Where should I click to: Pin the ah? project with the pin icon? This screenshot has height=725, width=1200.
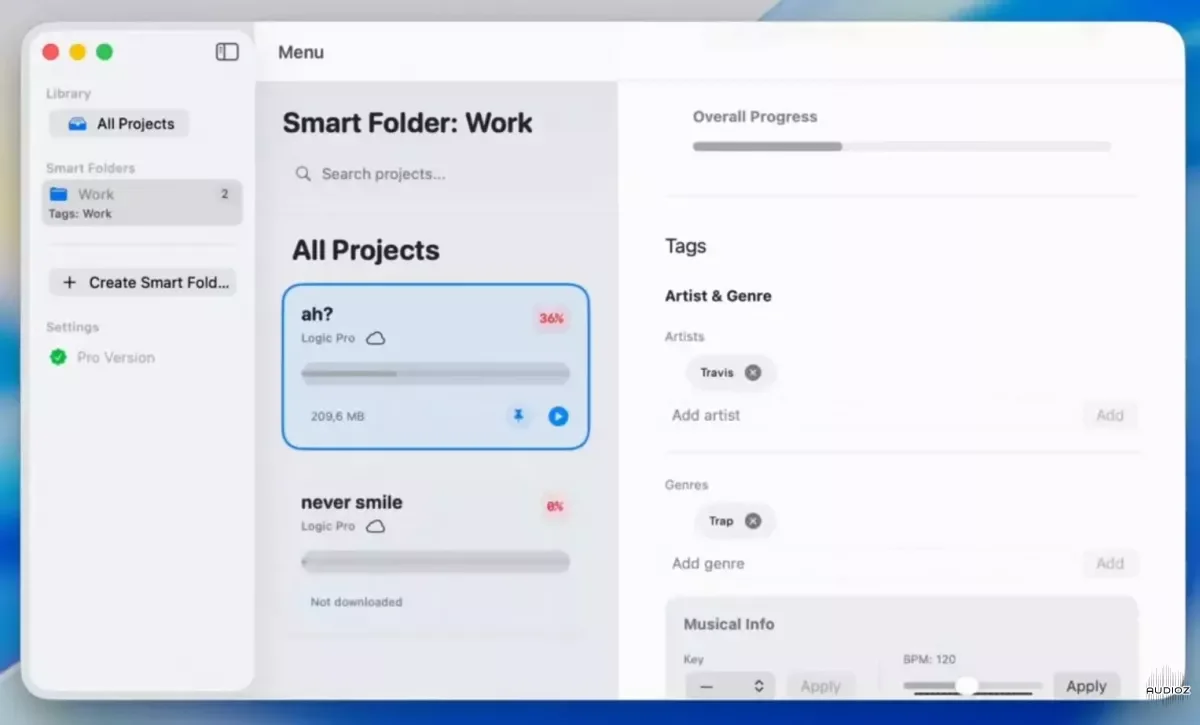click(518, 415)
